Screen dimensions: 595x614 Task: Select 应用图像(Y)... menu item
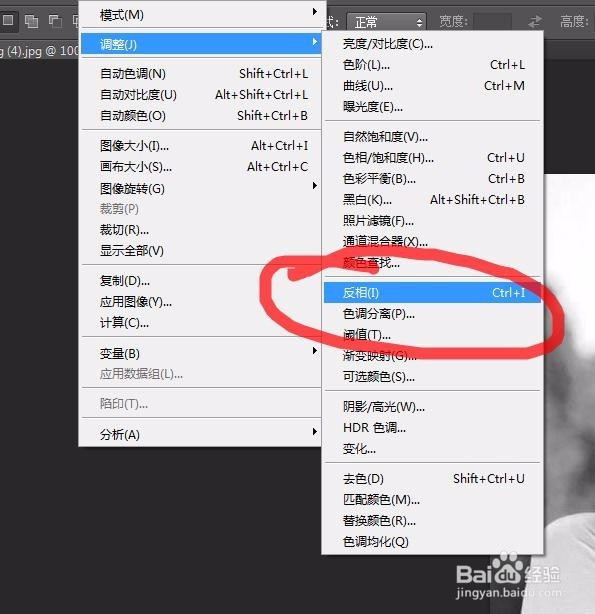(x=202, y=302)
